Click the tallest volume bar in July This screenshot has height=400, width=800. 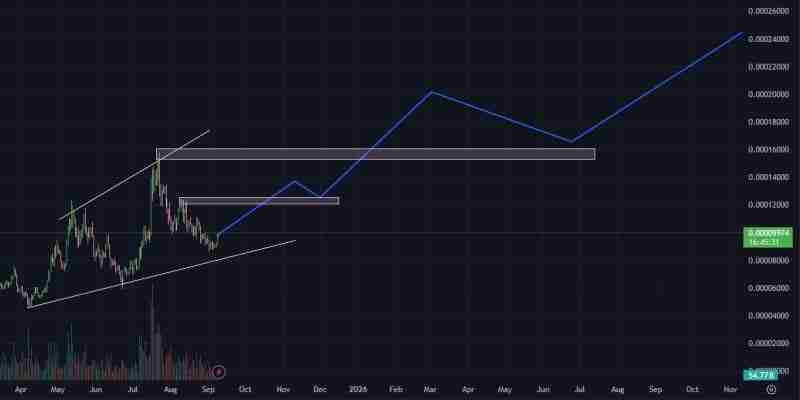point(152,320)
